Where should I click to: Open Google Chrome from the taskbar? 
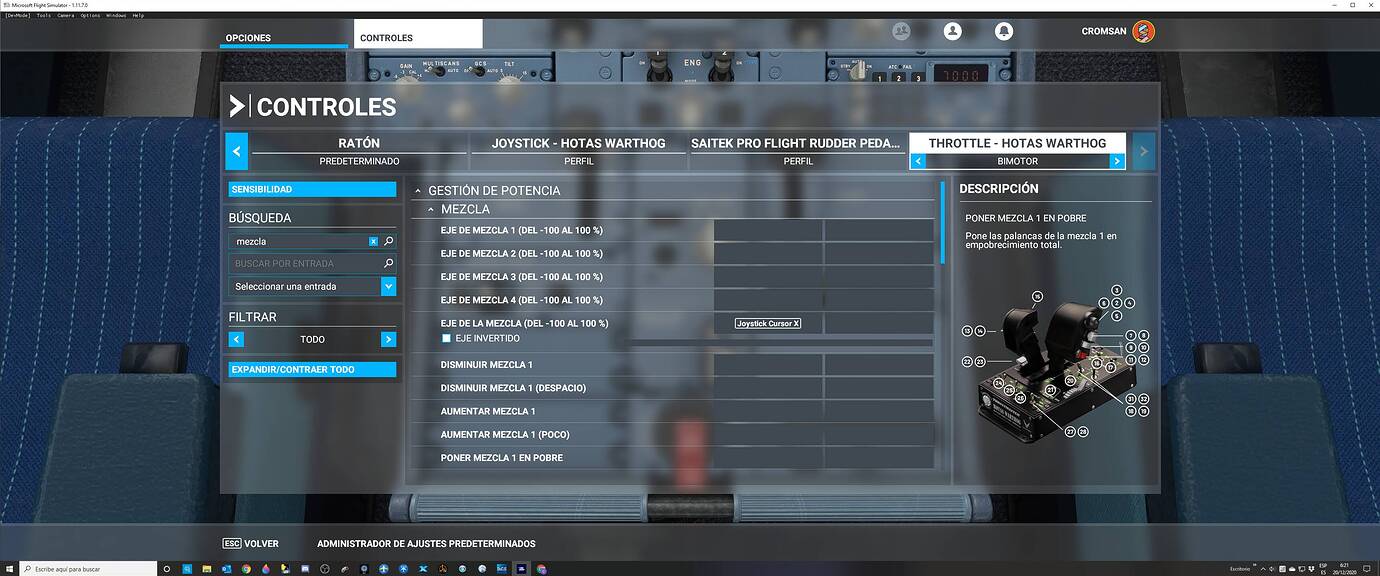pos(245,569)
